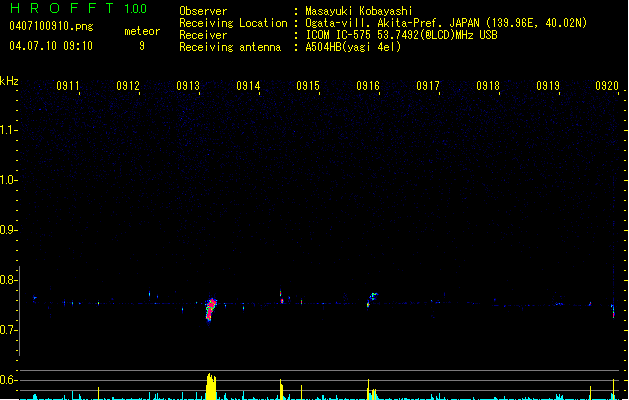Click the 0.6 kHz frequency label
Viewport: 629px width, 400px height.
coord(8,380)
